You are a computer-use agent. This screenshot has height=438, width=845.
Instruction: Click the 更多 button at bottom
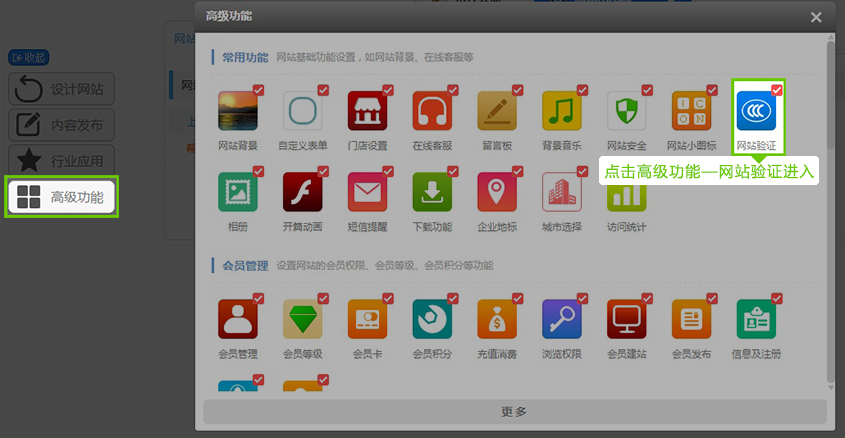[x=515, y=412]
